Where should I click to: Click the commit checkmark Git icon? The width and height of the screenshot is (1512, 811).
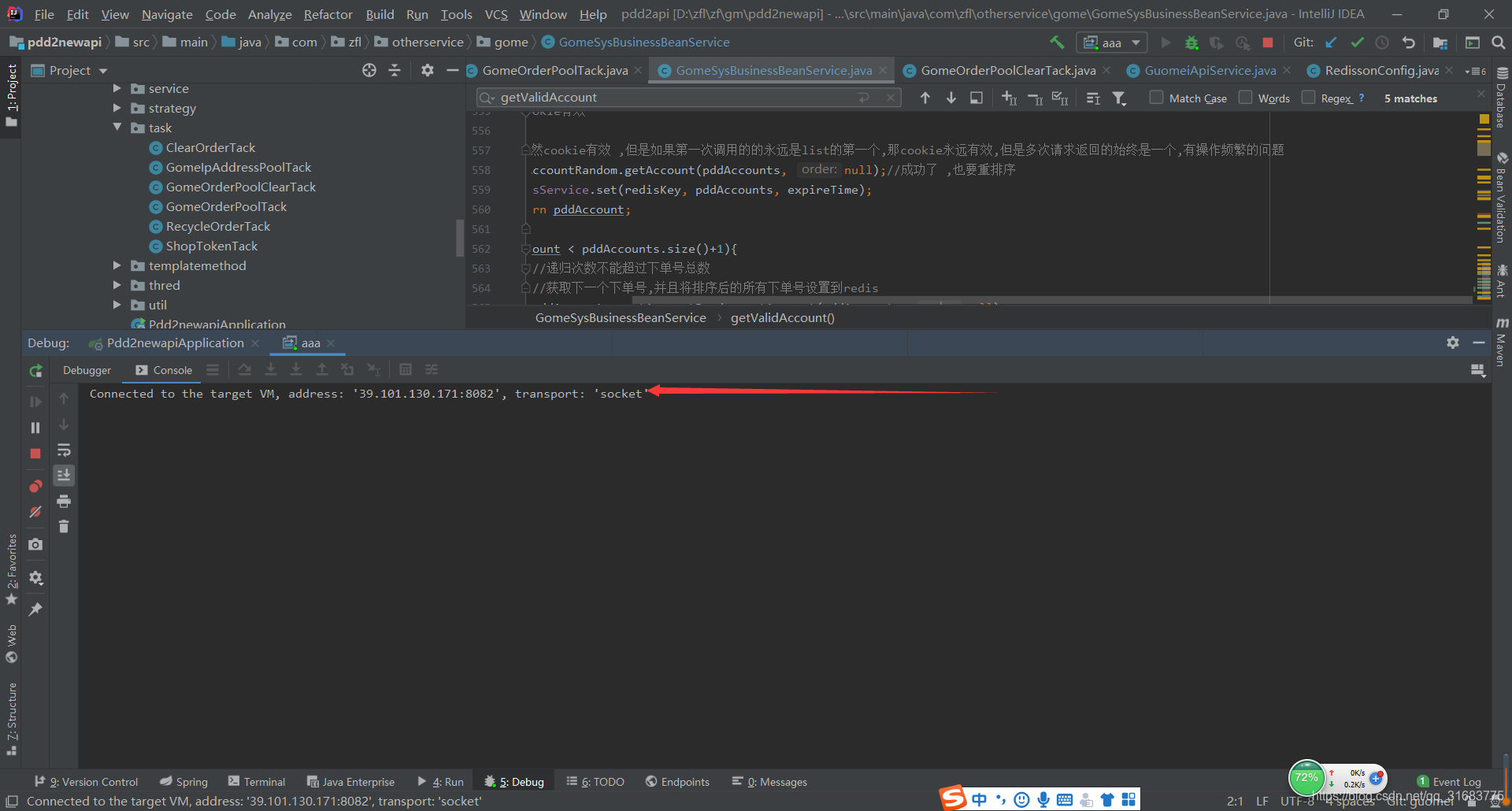tap(1356, 42)
